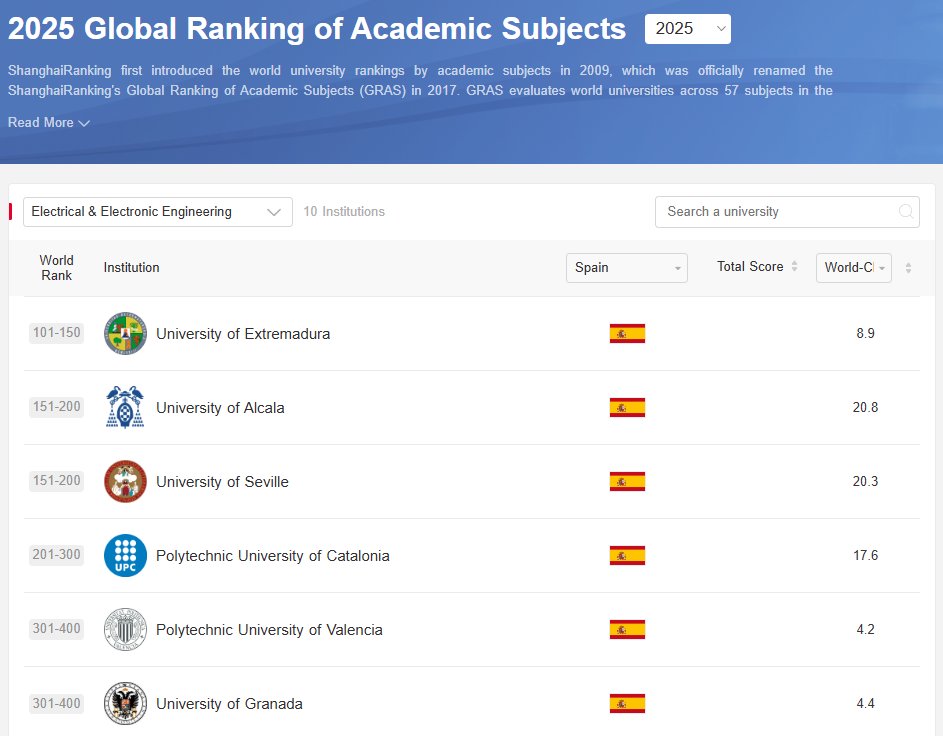Image resolution: width=943 pixels, height=736 pixels.
Task: Click score value 17.6
Action: (865, 555)
